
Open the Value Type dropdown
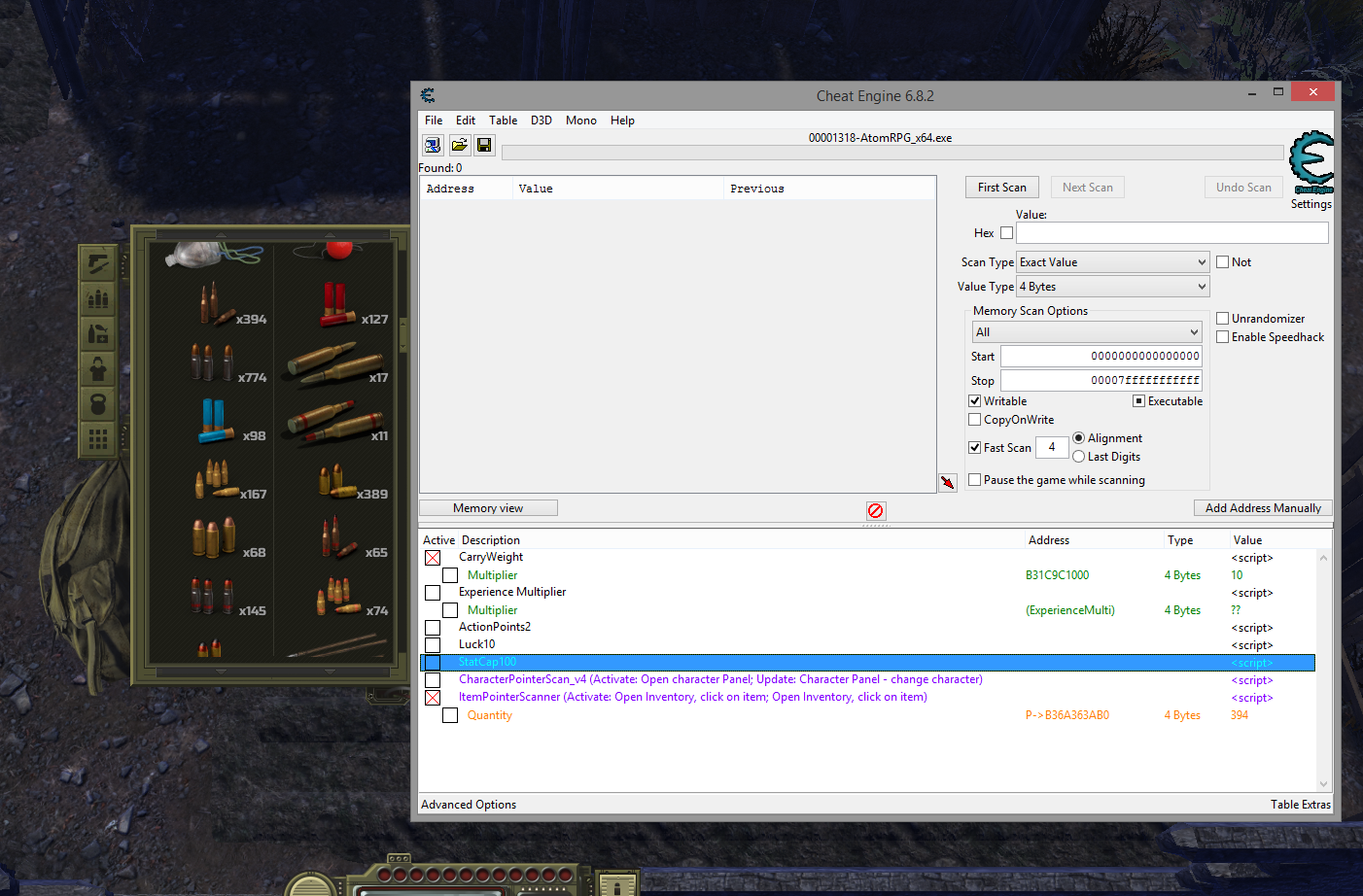click(1113, 287)
